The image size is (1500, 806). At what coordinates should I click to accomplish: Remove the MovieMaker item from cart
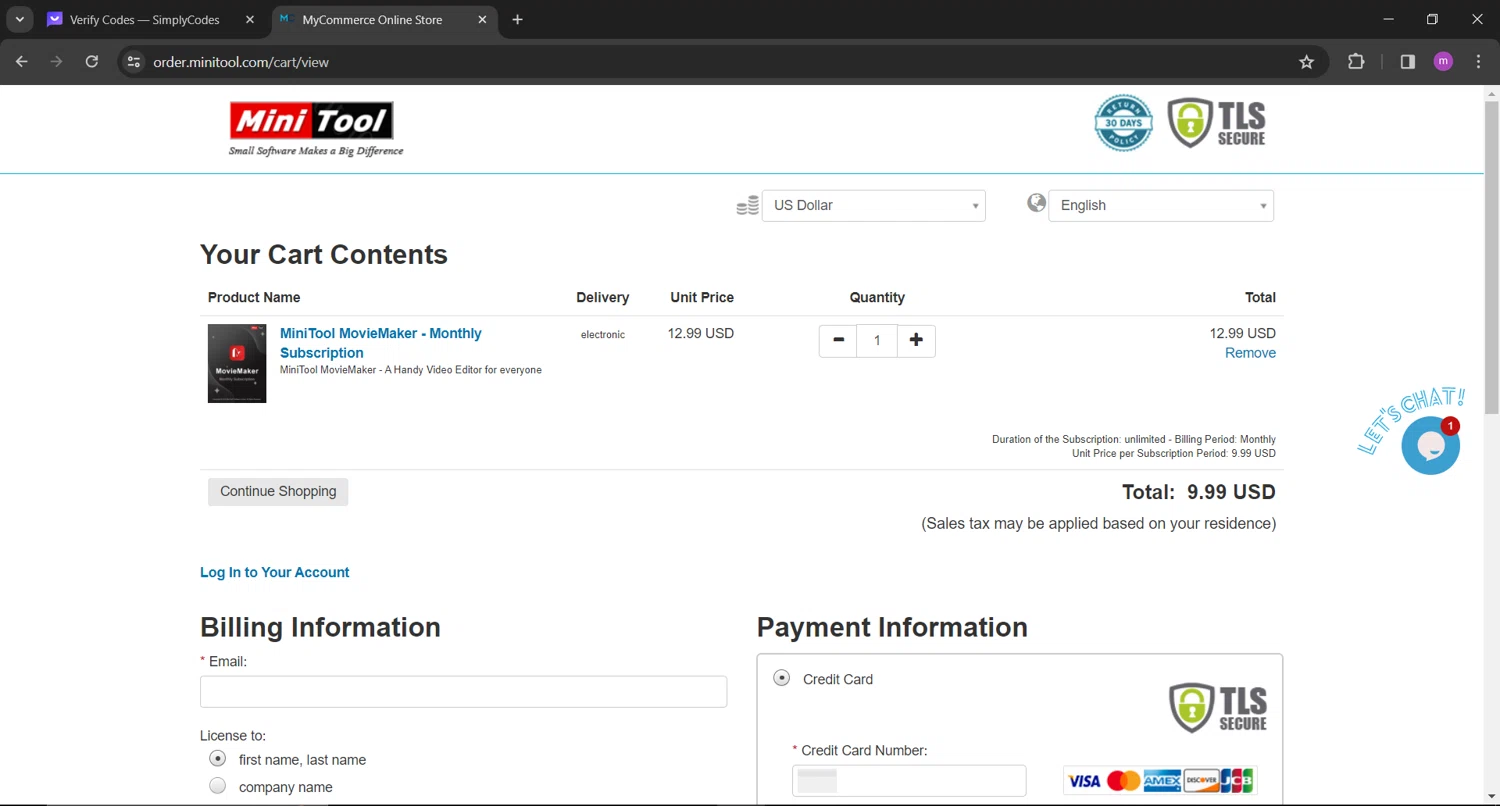point(1250,353)
